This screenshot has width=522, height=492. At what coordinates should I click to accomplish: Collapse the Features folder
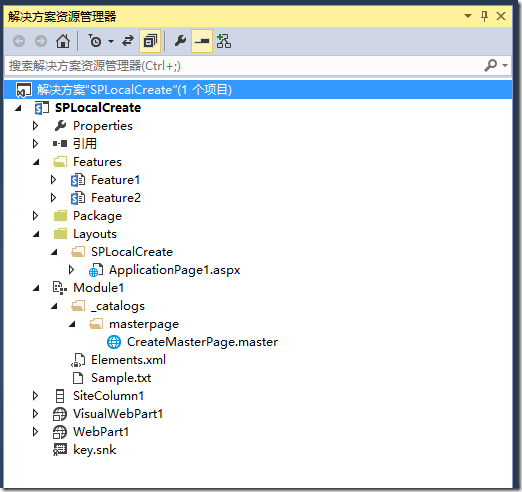click(36, 162)
